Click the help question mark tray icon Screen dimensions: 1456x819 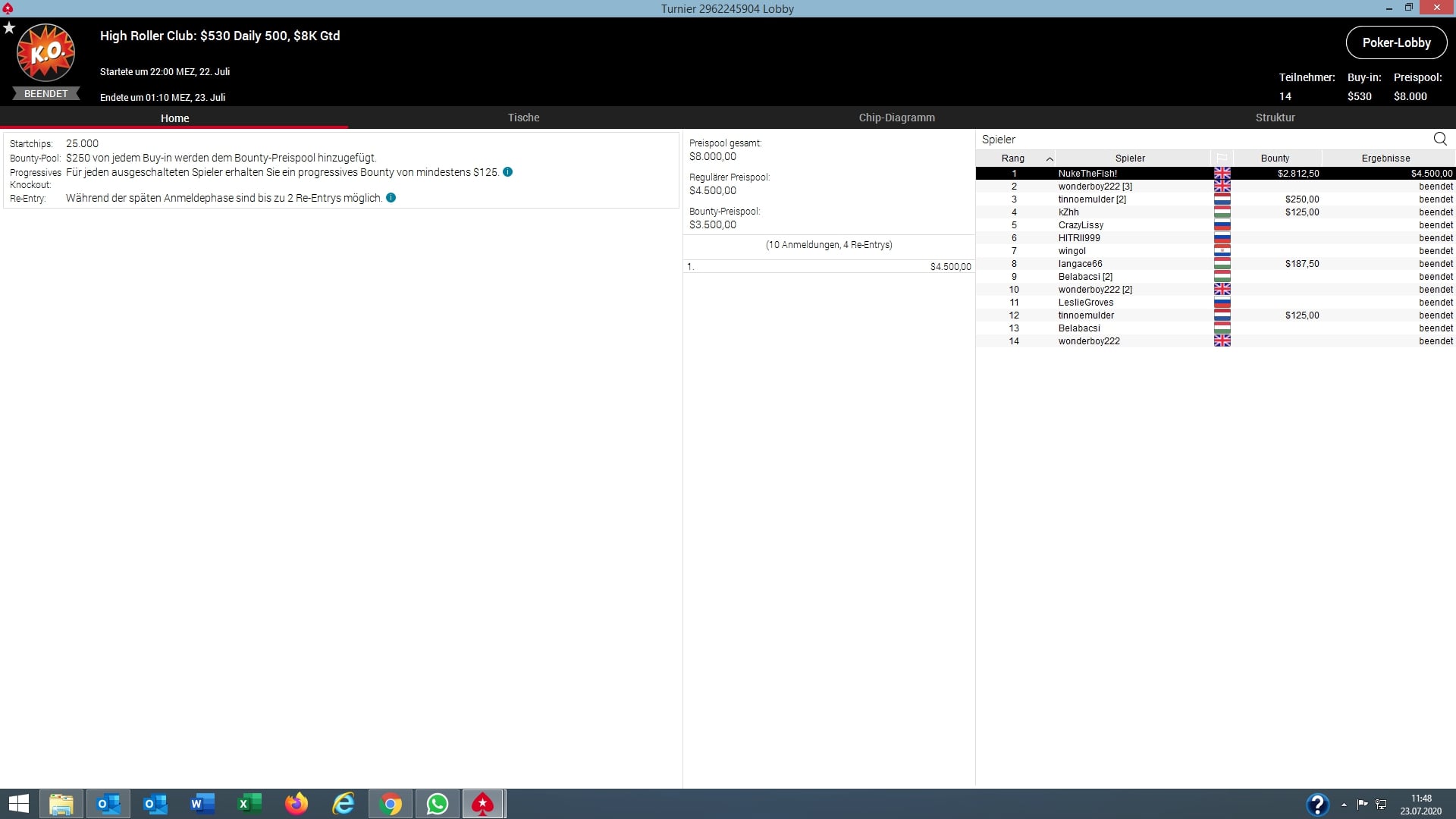1316,804
